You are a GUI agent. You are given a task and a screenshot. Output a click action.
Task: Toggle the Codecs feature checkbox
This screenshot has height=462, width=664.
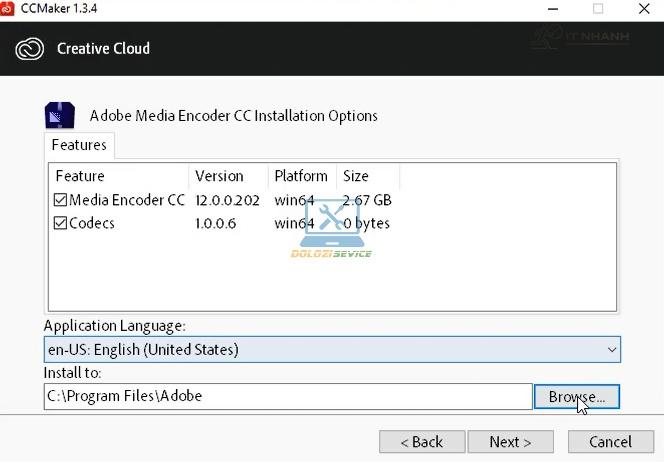tap(60, 223)
